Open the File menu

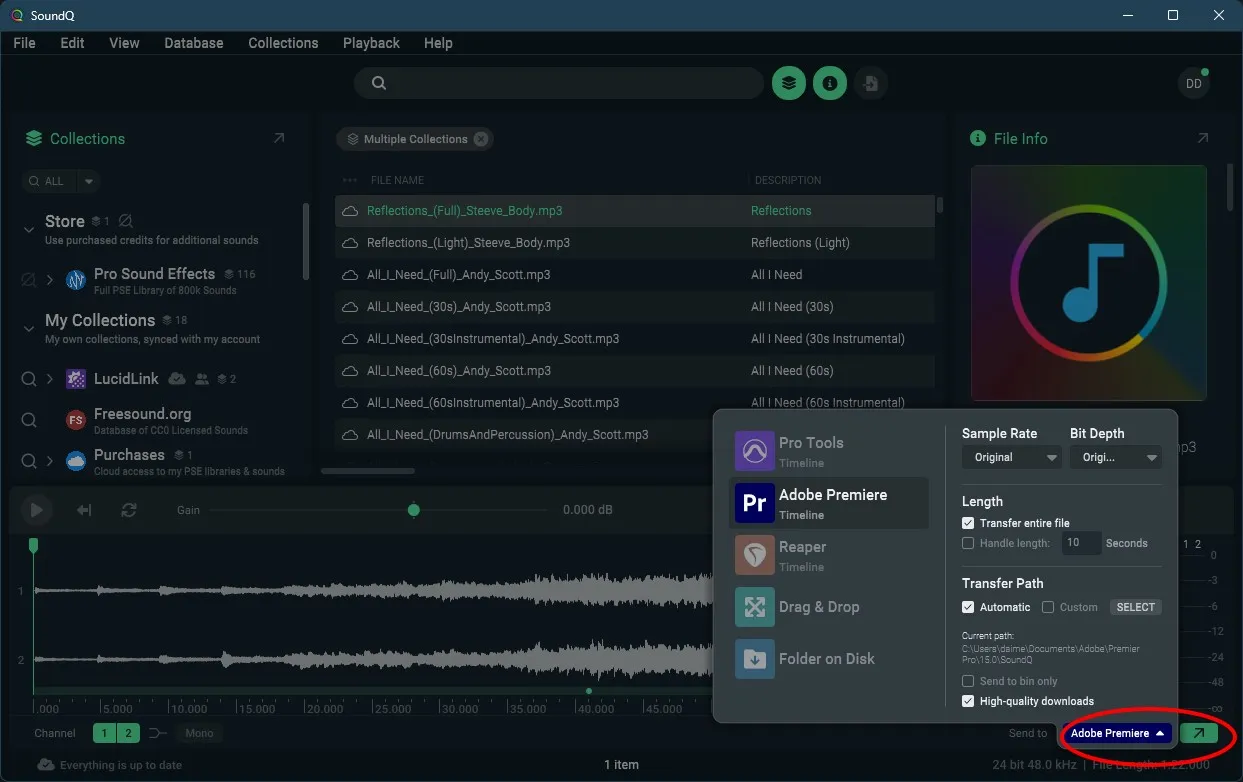coord(24,43)
